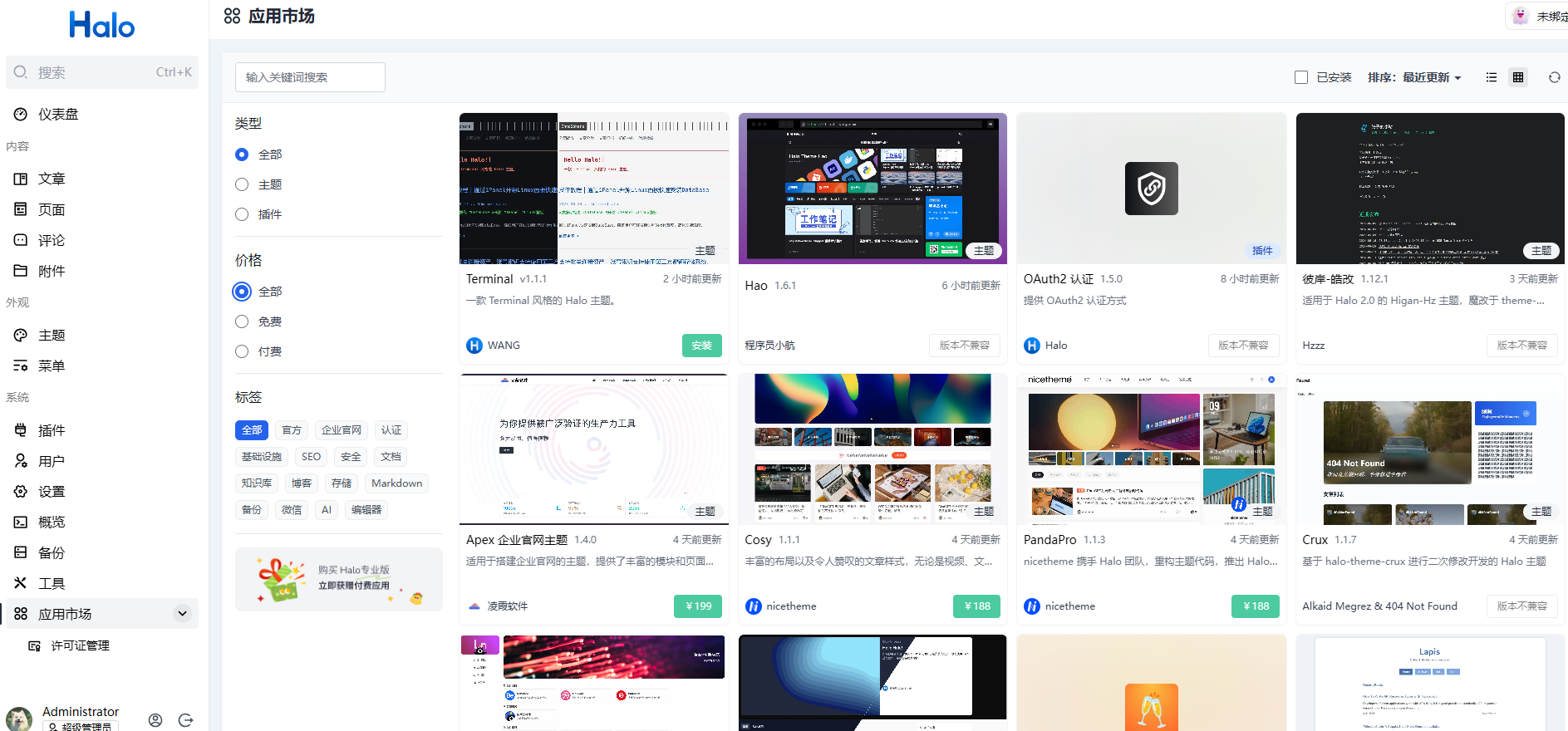The height and width of the screenshot is (731, 1568).
Task: Select the 微信 tag filter
Action: (292, 510)
